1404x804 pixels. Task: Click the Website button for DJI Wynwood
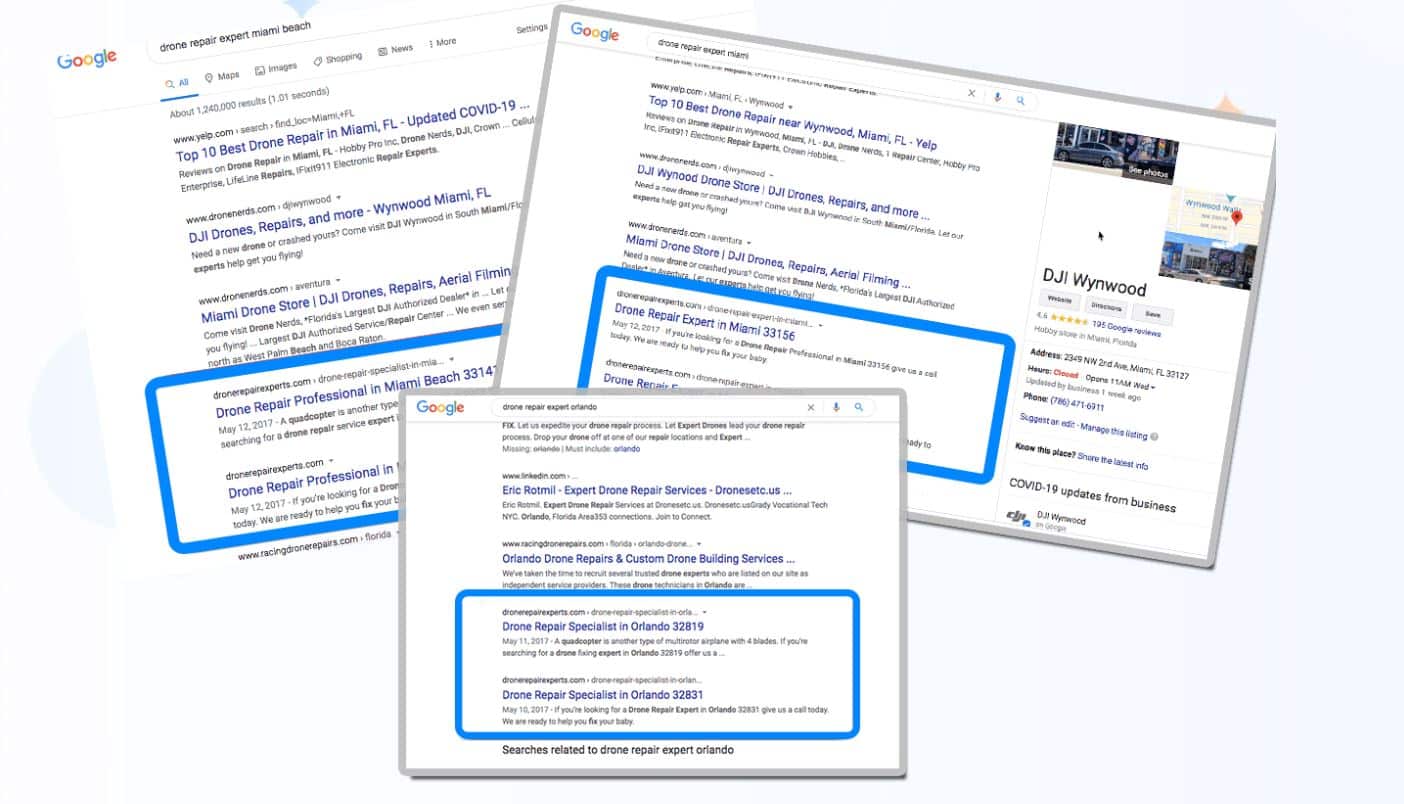pos(1059,299)
